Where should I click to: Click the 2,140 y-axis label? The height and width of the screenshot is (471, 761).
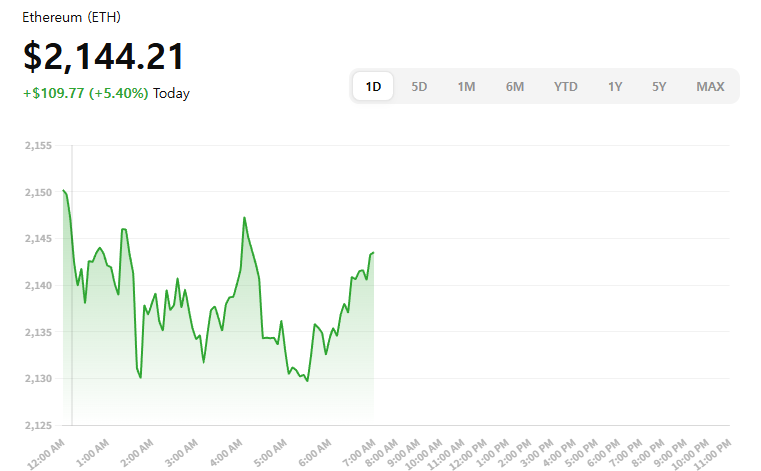click(x=37, y=285)
